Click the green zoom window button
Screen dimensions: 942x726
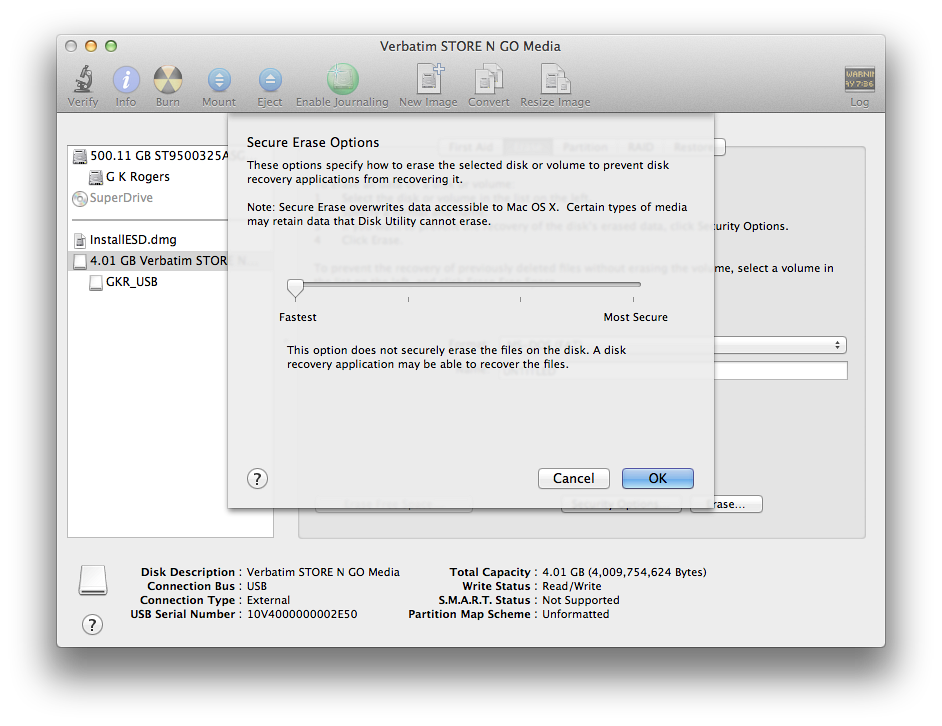pyautogui.click(x=111, y=46)
